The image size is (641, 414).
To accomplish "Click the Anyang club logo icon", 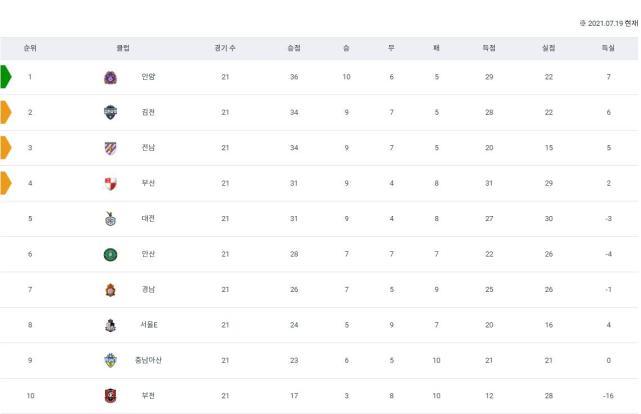I will pos(110,77).
